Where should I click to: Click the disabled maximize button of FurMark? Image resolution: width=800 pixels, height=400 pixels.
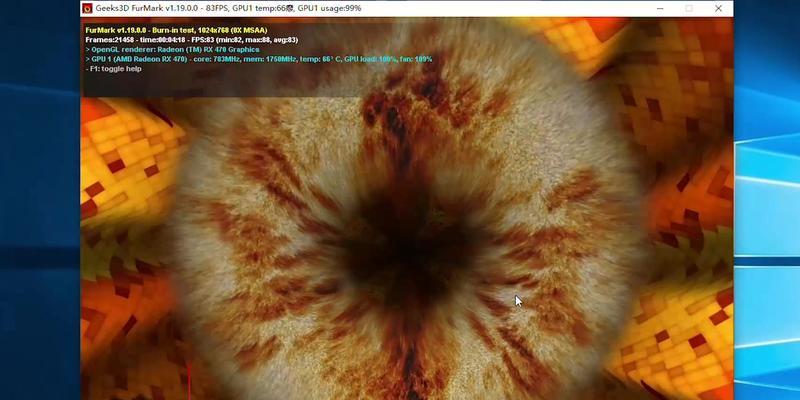tap(689, 8)
